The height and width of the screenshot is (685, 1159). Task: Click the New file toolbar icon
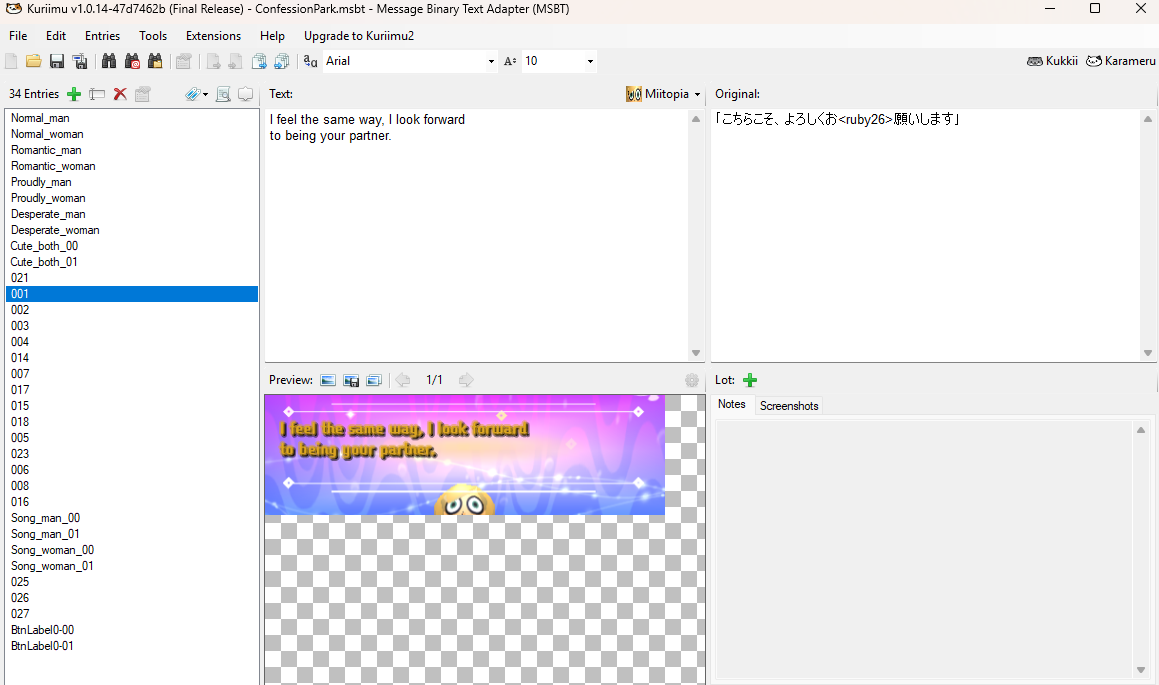[11, 61]
